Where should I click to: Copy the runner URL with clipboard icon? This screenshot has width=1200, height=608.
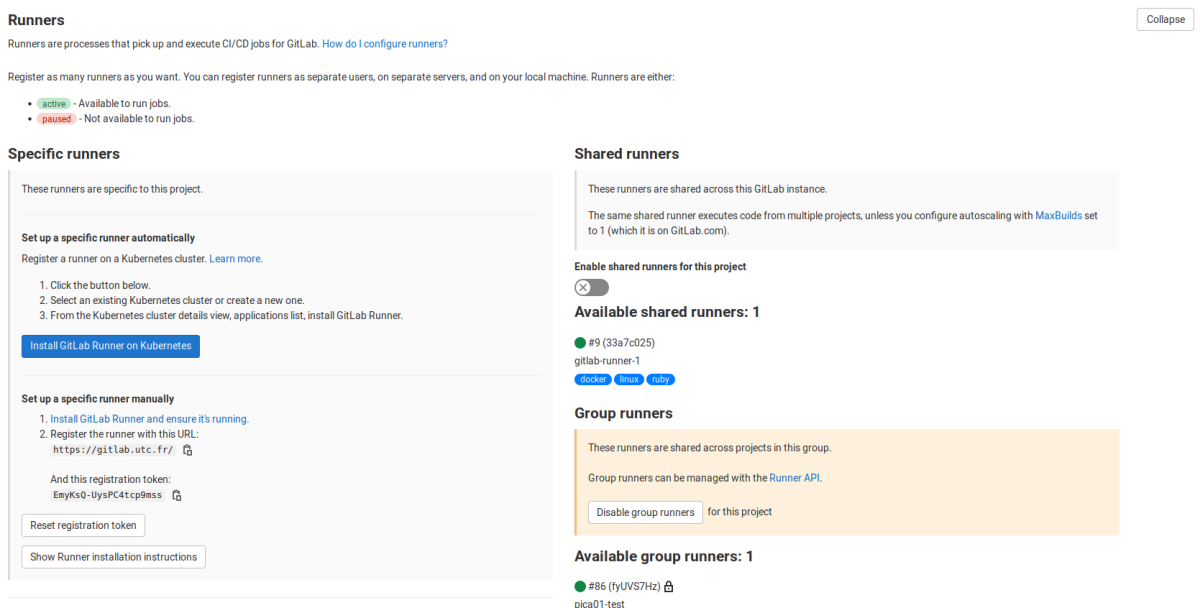click(x=187, y=450)
